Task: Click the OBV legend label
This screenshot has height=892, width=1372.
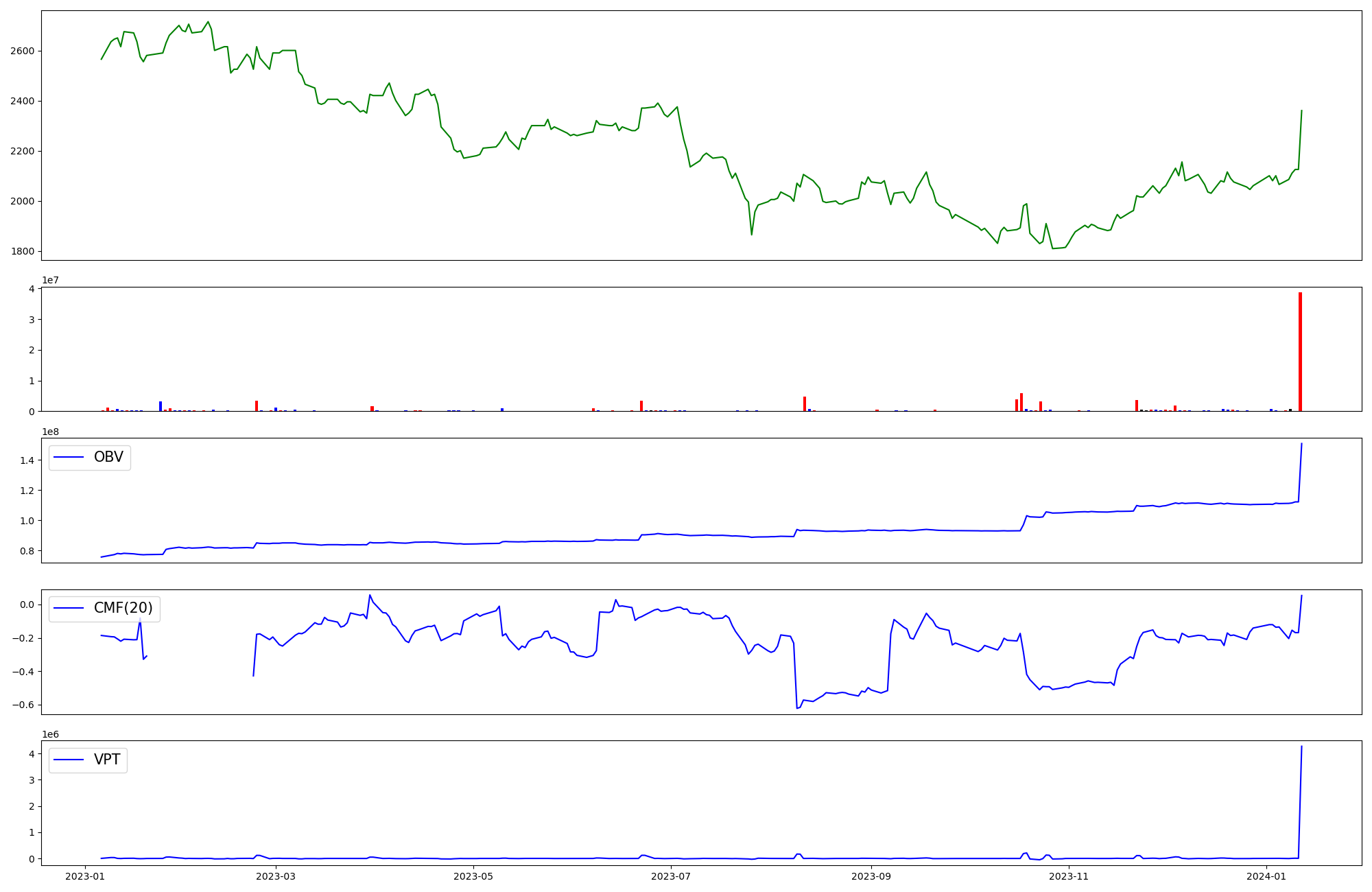Action: coord(108,457)
